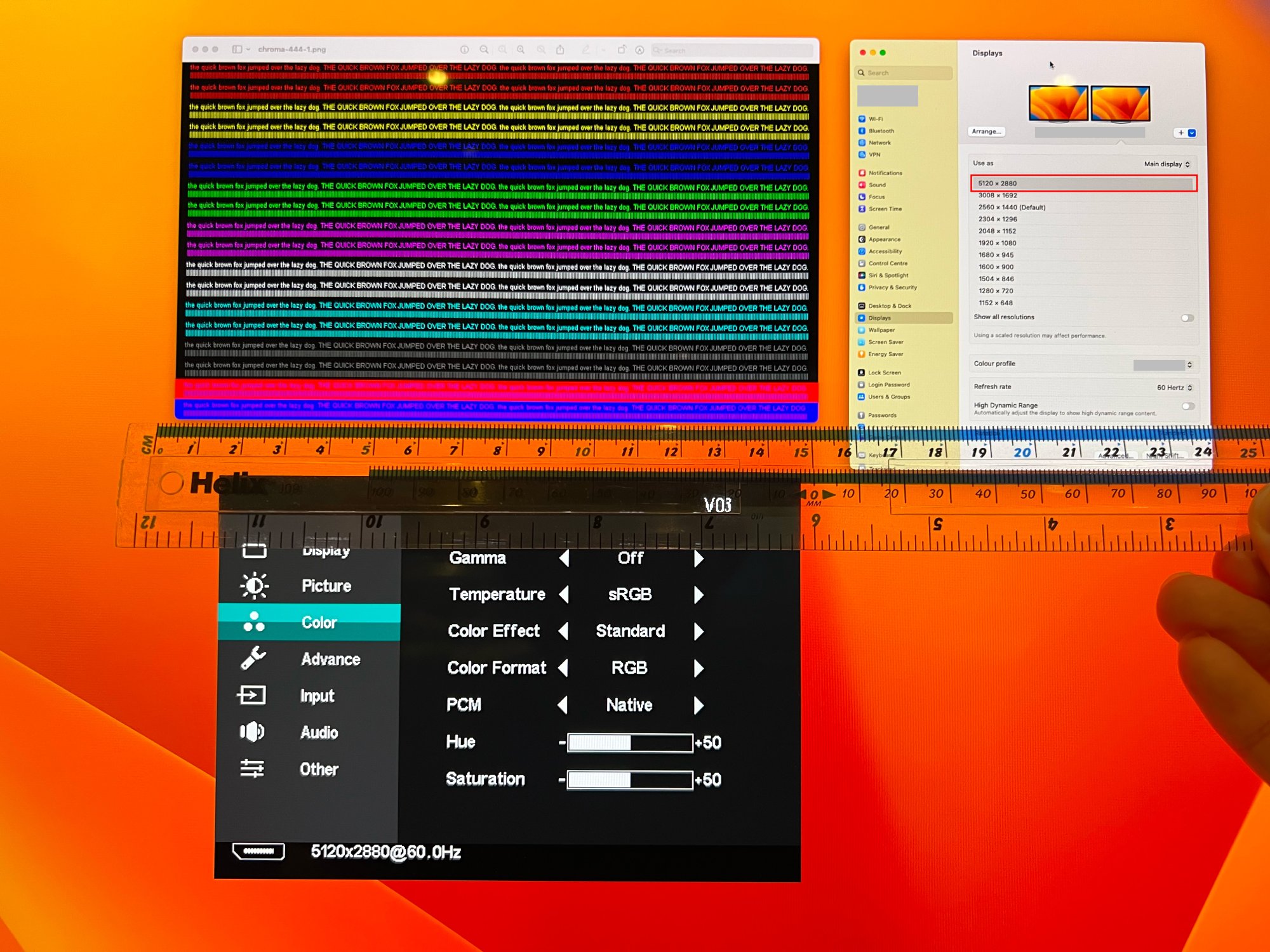This screenshot has width=1270, height=952.
Task: Open the Wi-Fi settings pane
Action: pyautogui.click(x=876, y=119)
